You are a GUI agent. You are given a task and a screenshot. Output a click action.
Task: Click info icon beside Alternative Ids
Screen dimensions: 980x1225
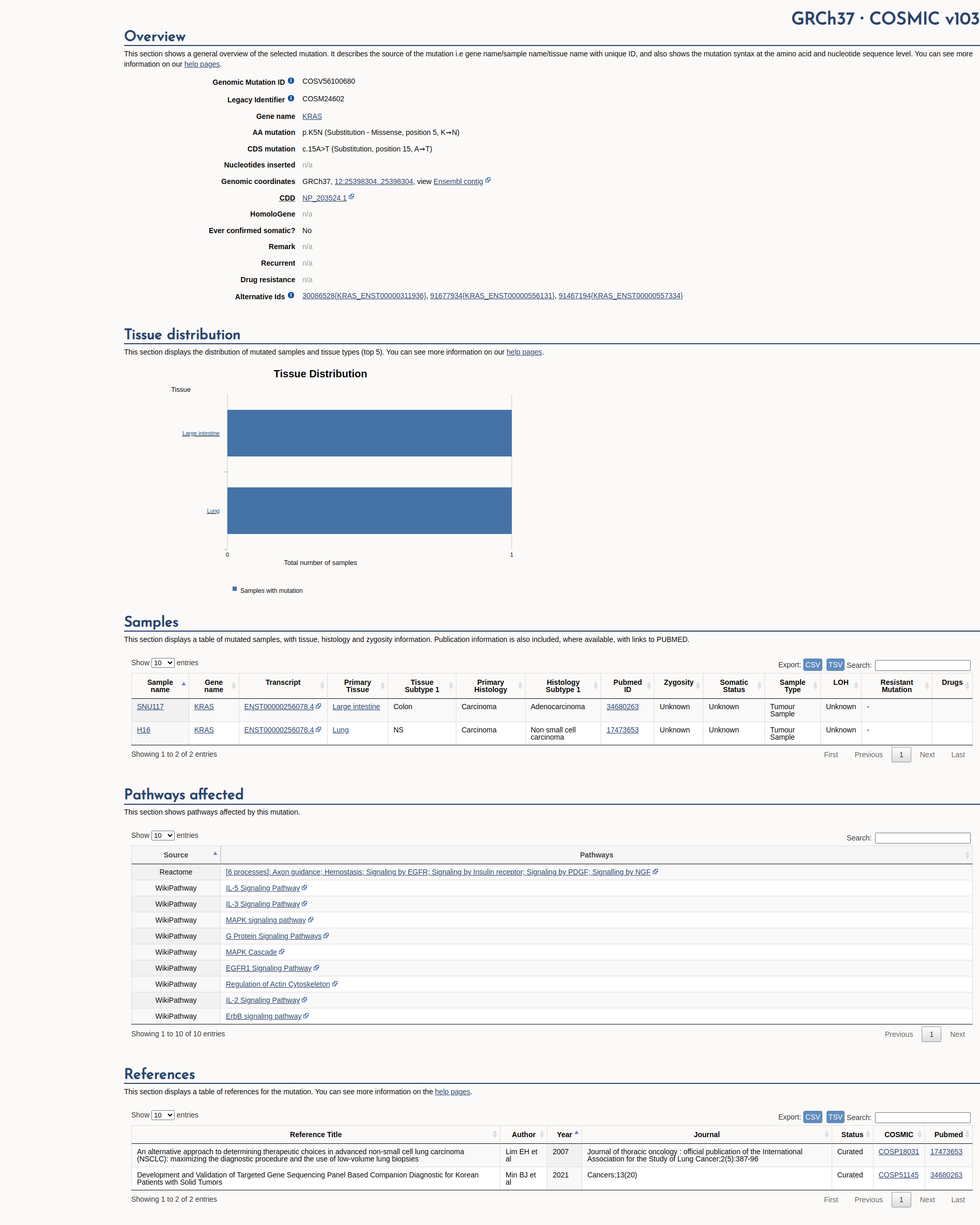[x=291, y=296]
